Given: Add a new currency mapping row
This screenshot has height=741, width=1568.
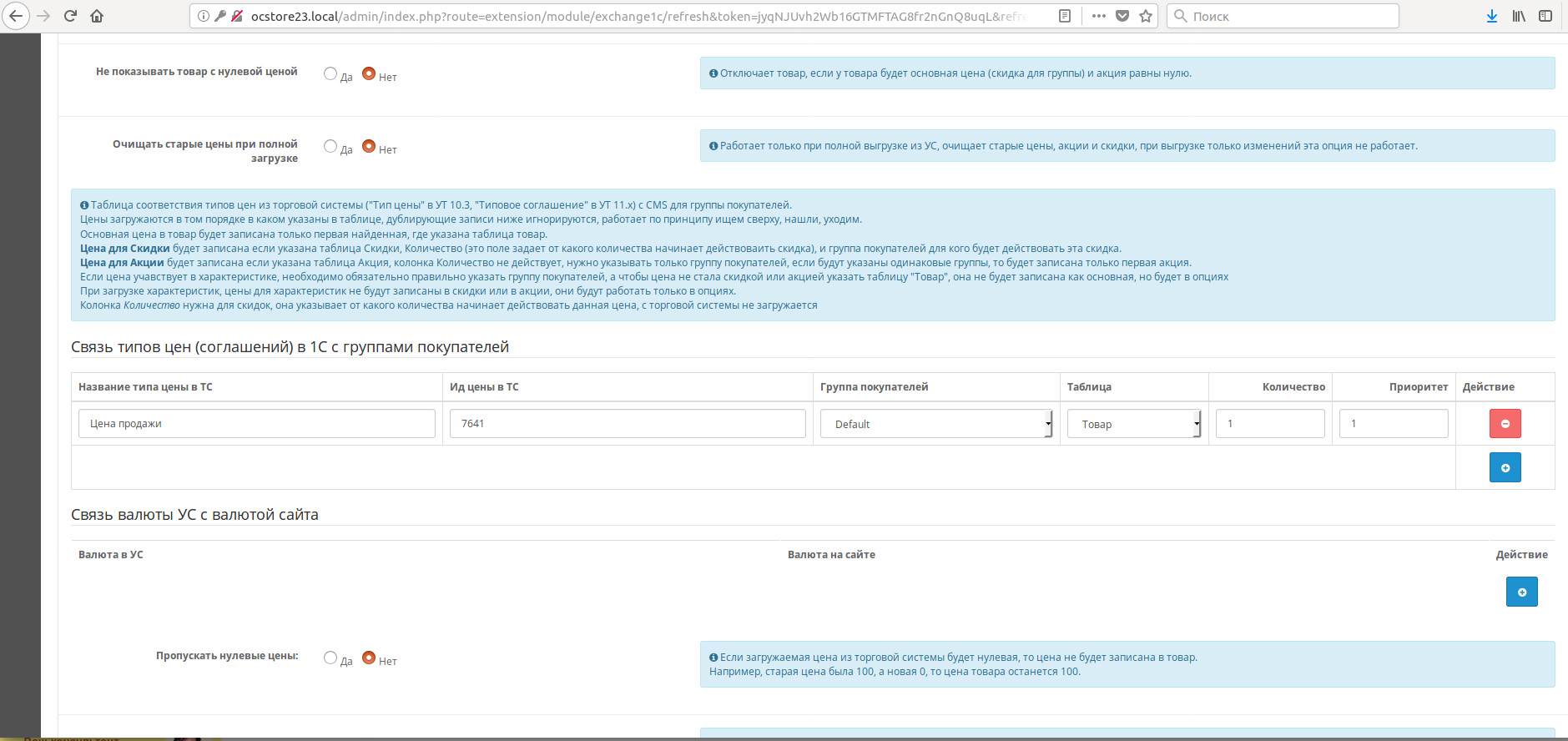Looking at the screenshot, I should pos(1521,592).
